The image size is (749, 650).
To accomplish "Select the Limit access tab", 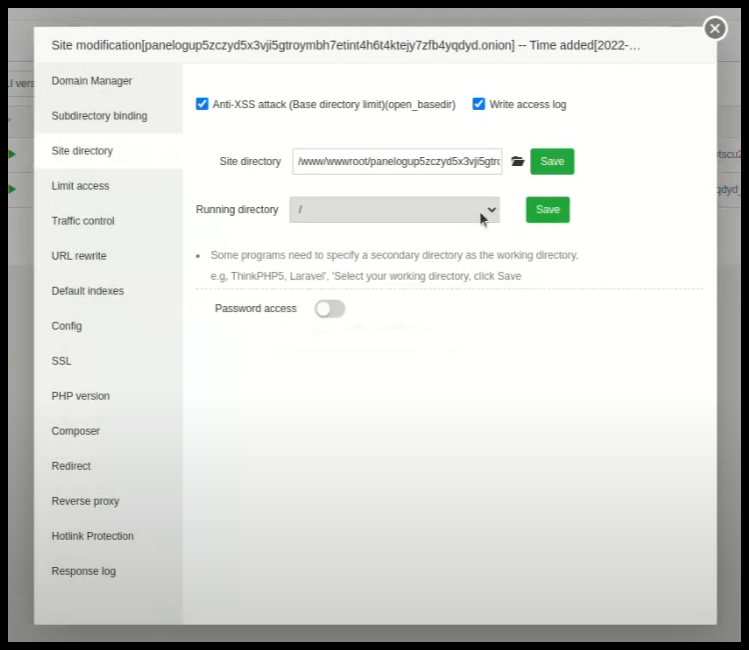I will (x=81, y=186).
